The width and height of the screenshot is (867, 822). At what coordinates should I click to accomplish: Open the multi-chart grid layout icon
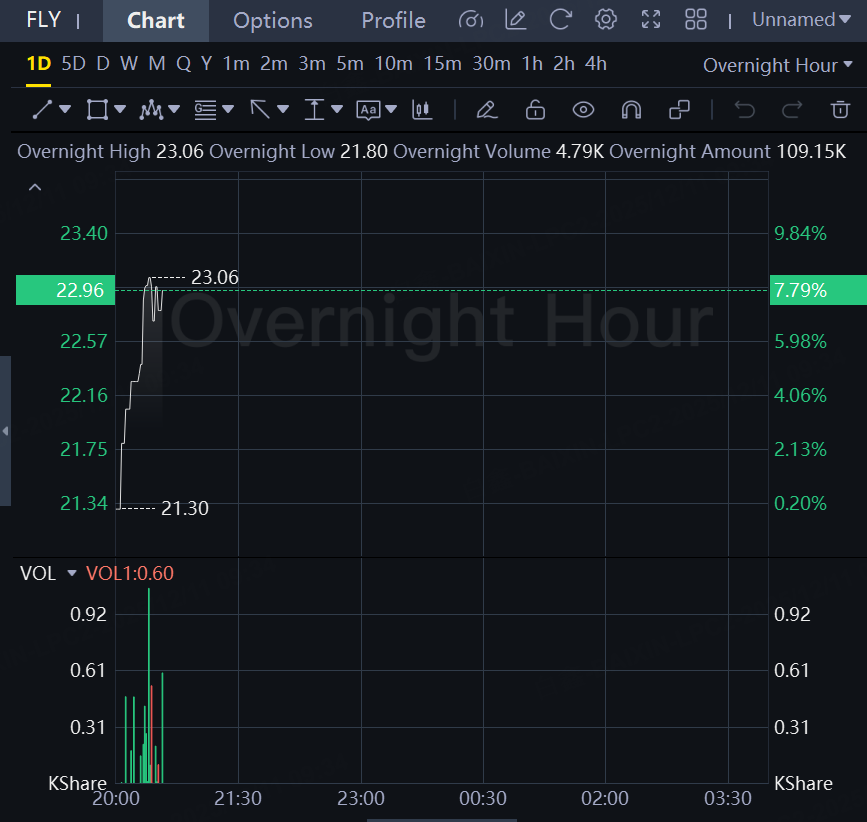point(696,20)
